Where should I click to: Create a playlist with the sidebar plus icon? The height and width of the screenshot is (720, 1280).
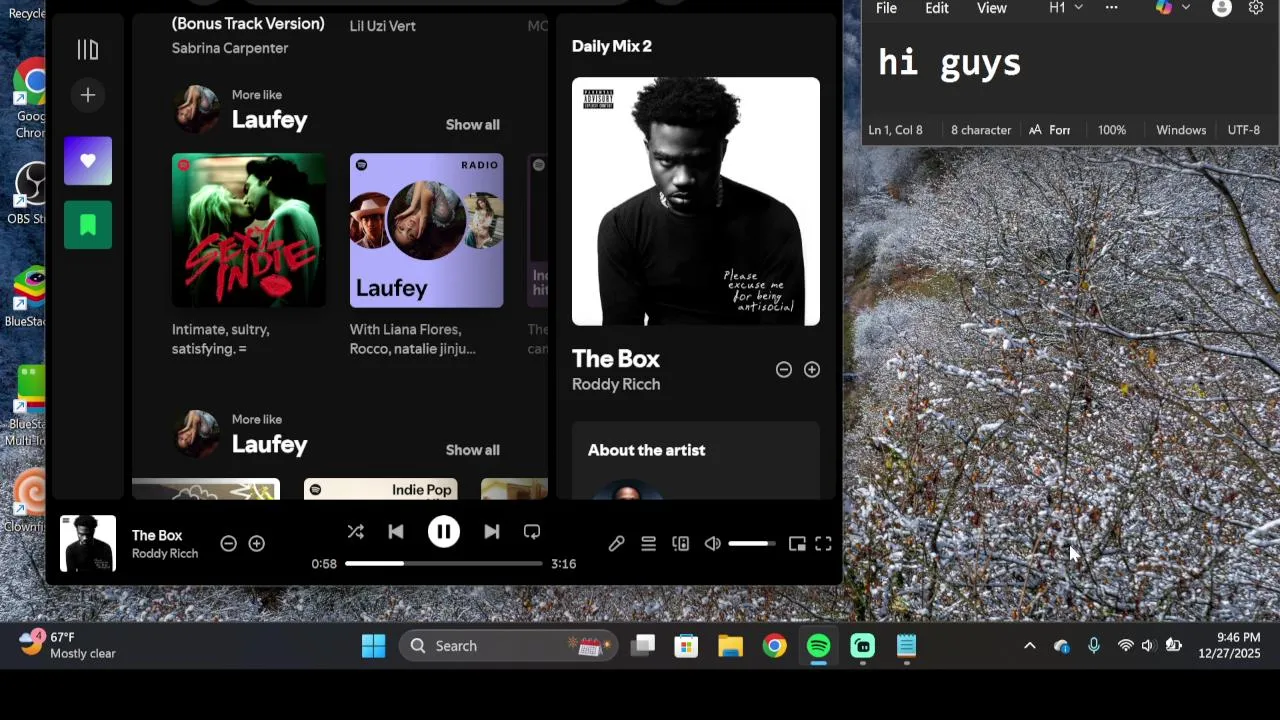pyautogui.click(x=88, y=95)
